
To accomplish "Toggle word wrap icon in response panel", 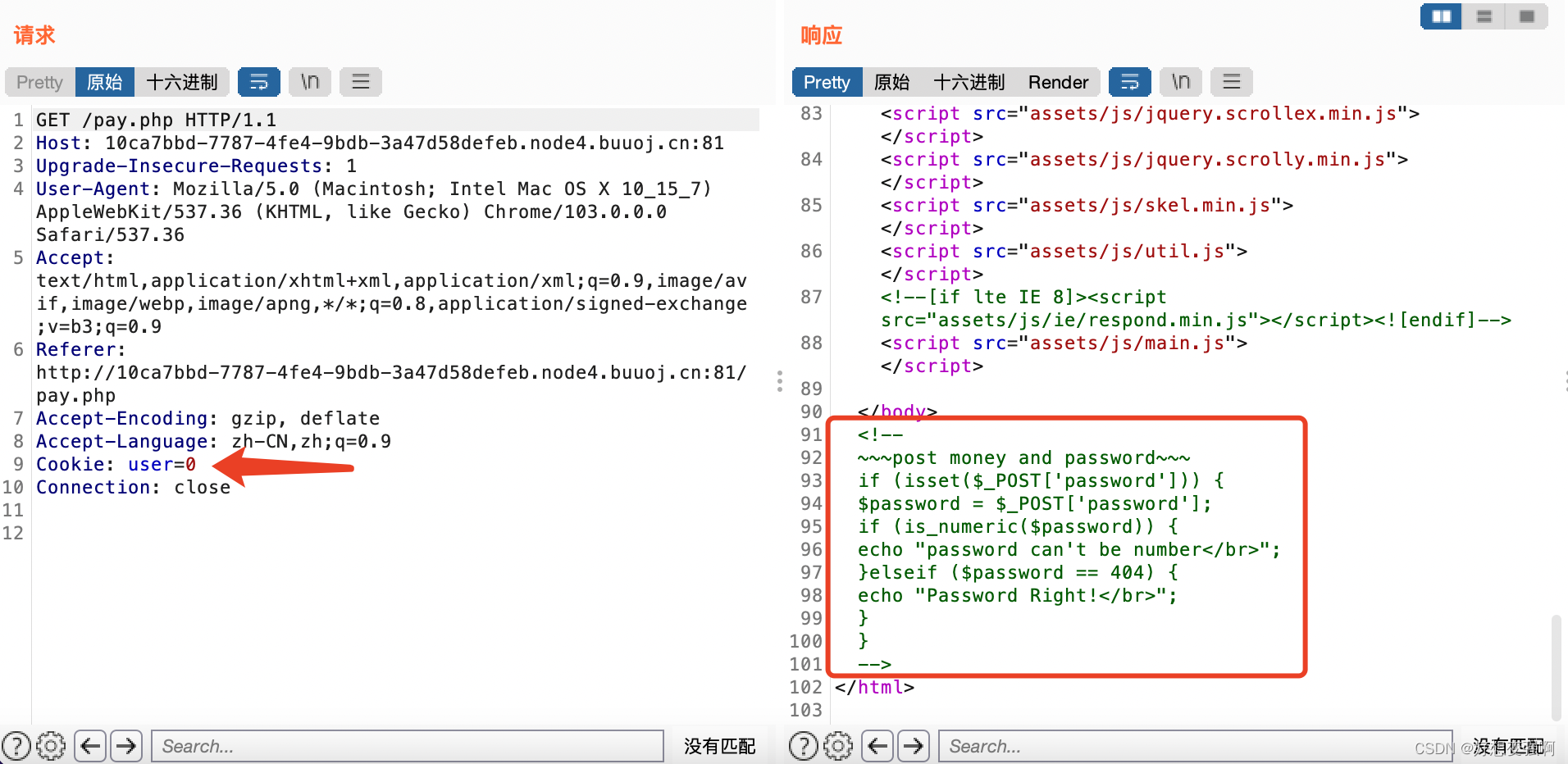I will tap(1130, 82).
